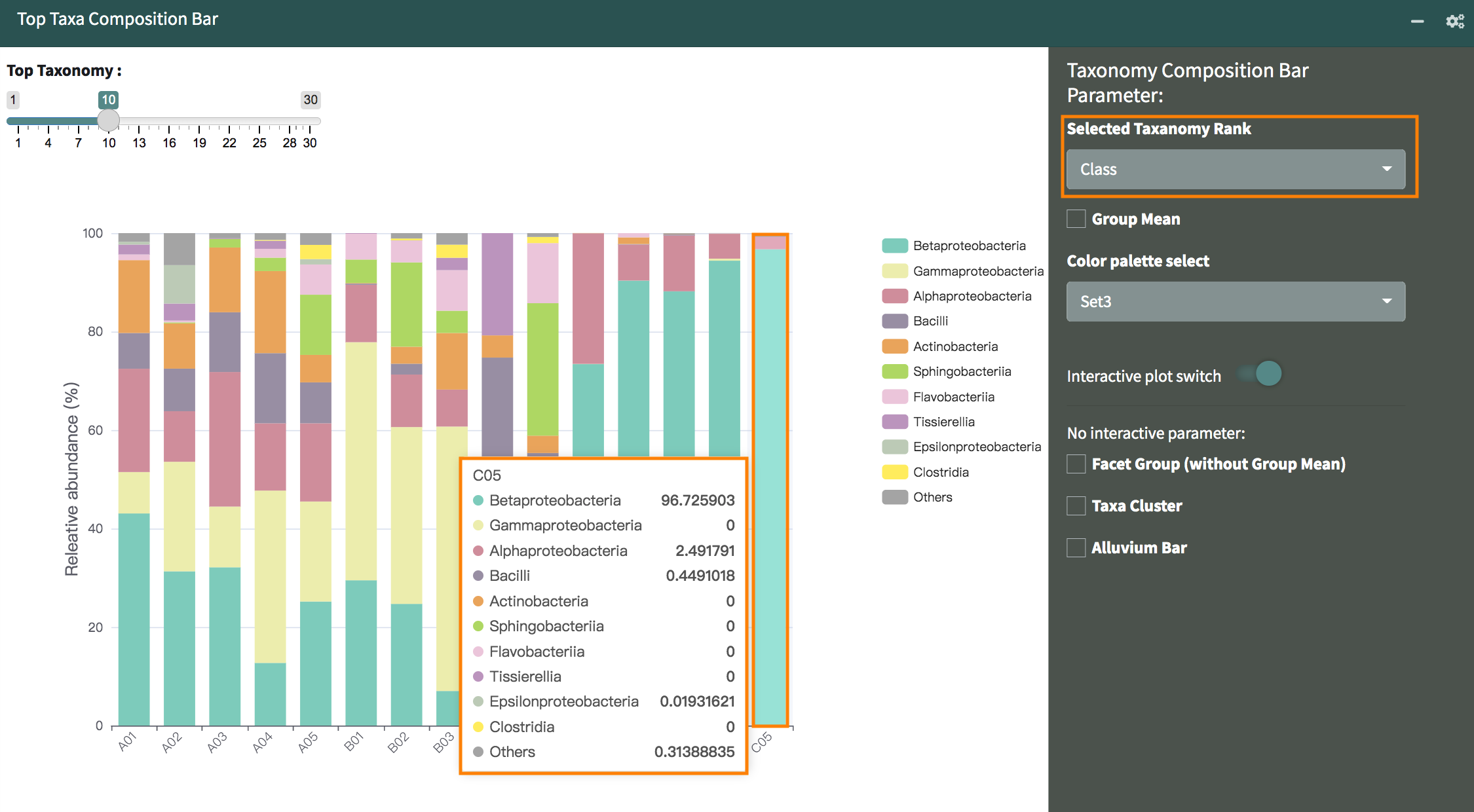The width and height of the screenshot is (1474, 812).
Task: Collapse panel with the minimize dash icon
Action: (x=1417, y=21)
